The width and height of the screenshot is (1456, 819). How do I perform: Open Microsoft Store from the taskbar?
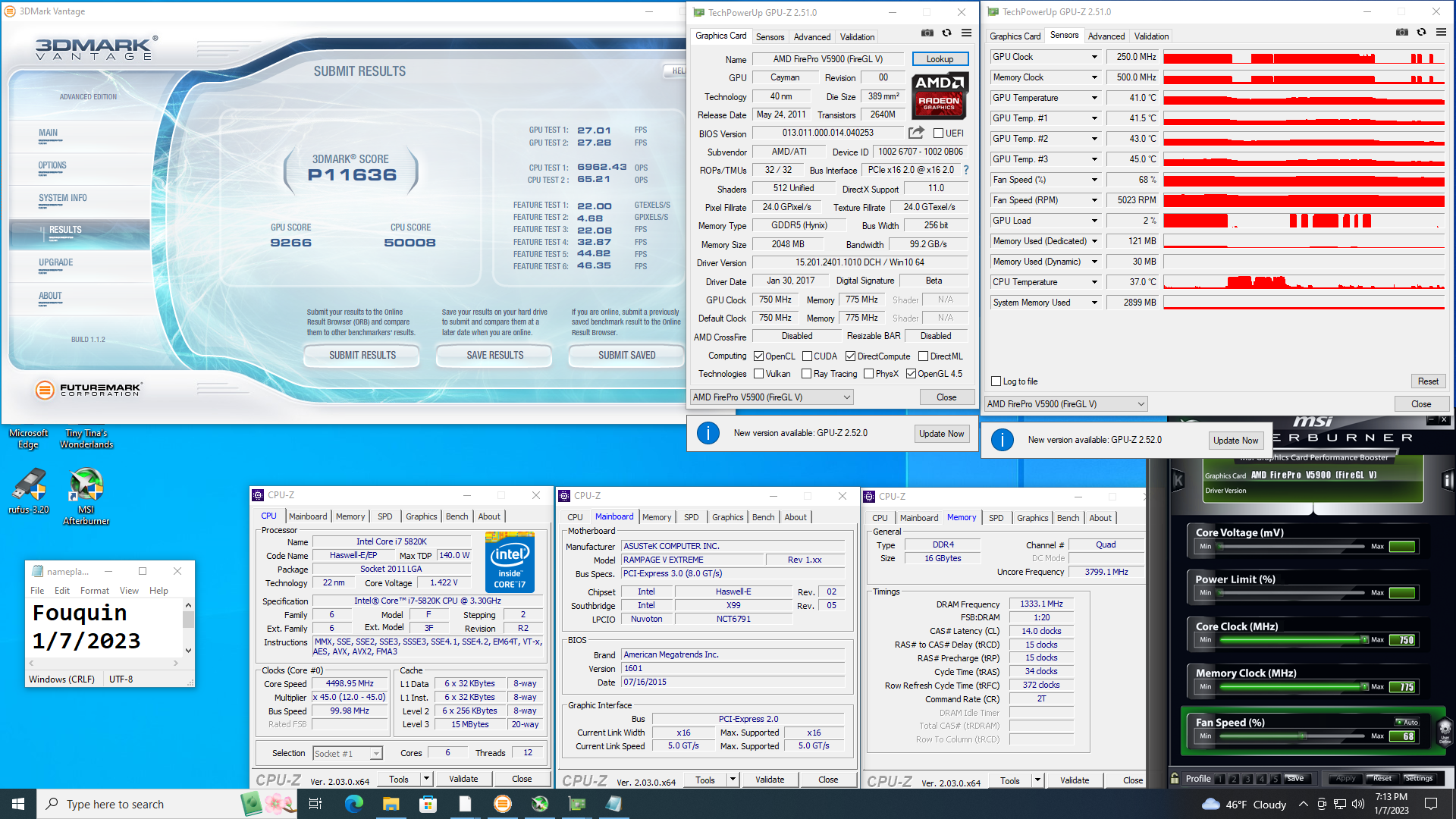tap(428, 804)
